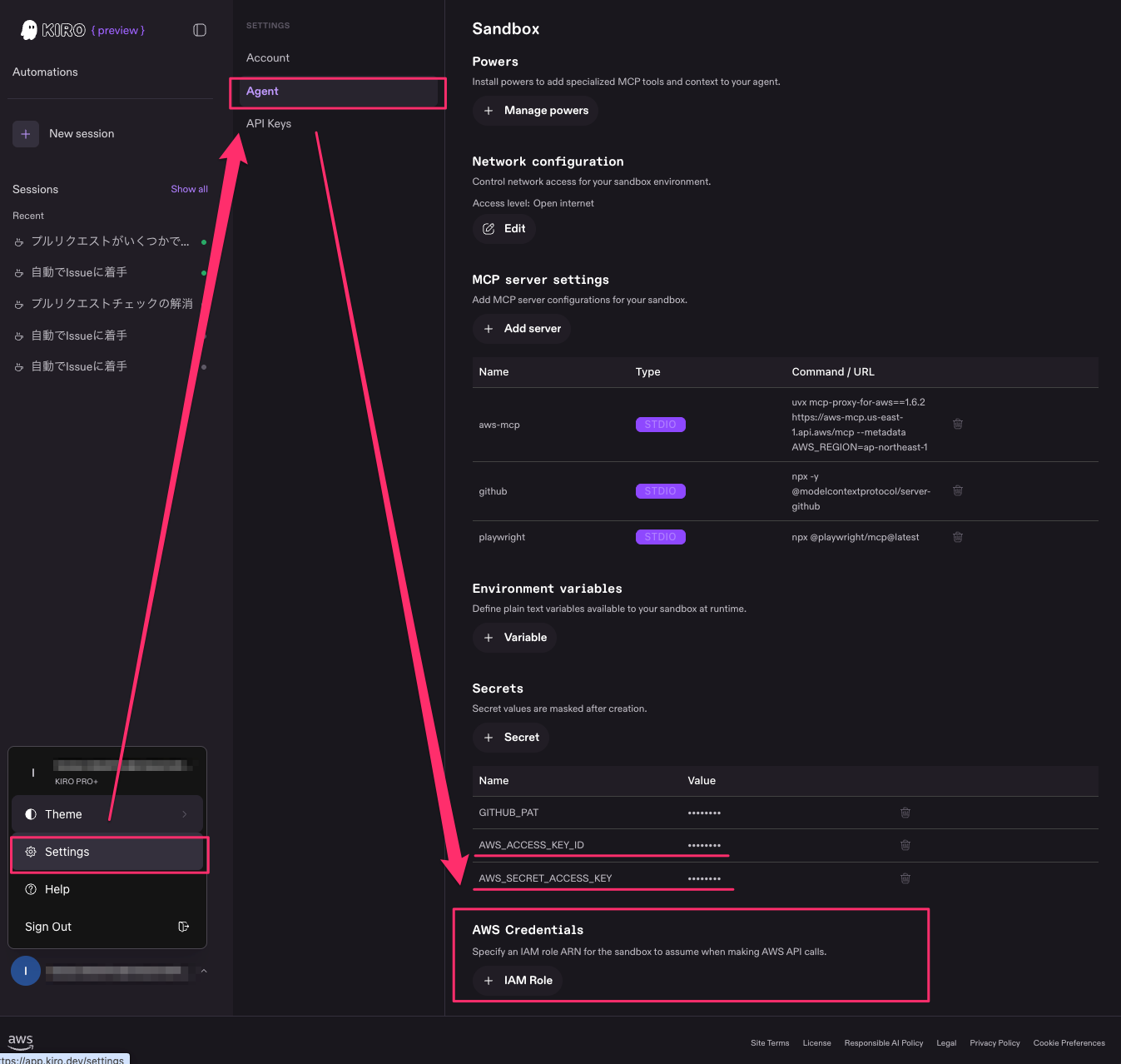Delete the playwright server entry
1121x1064 pixels.
pyautogui.click(x=958, y=537)
